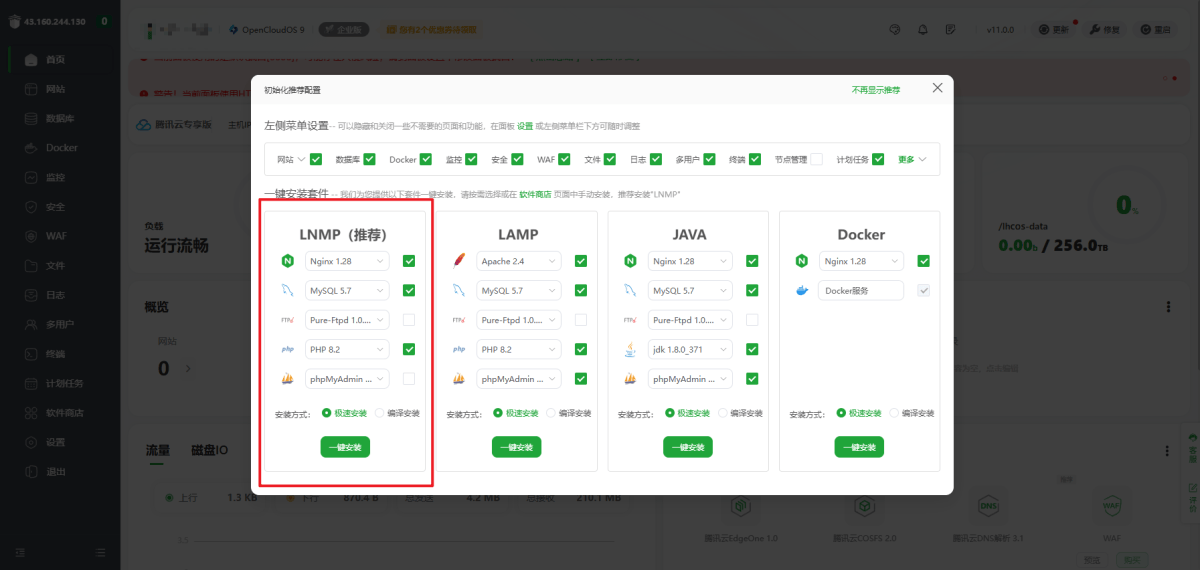Enable the 节点管理 menu checkbox
Screen dimensions: 1200x570
tap(817, 159)
